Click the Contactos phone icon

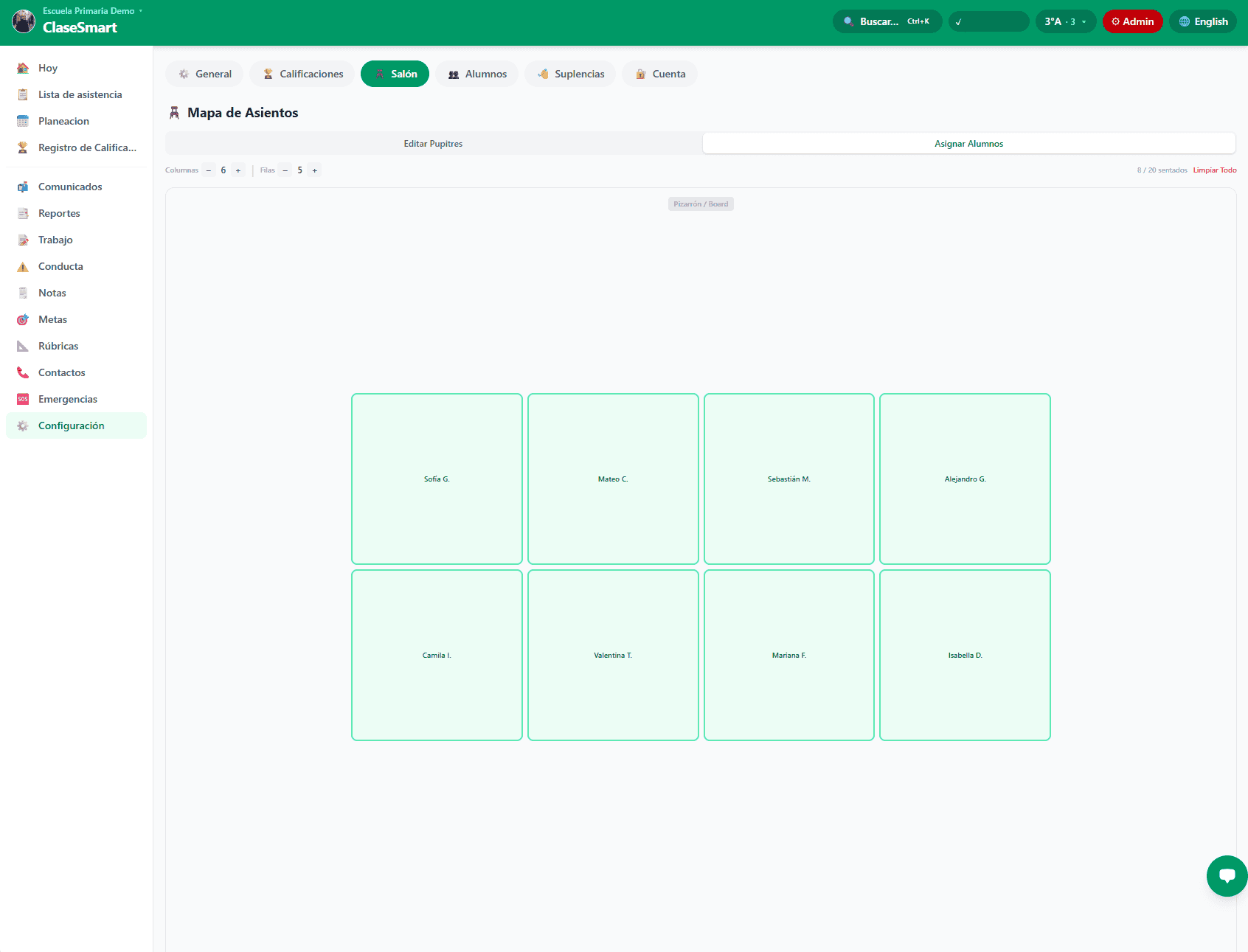coord(23,372)
